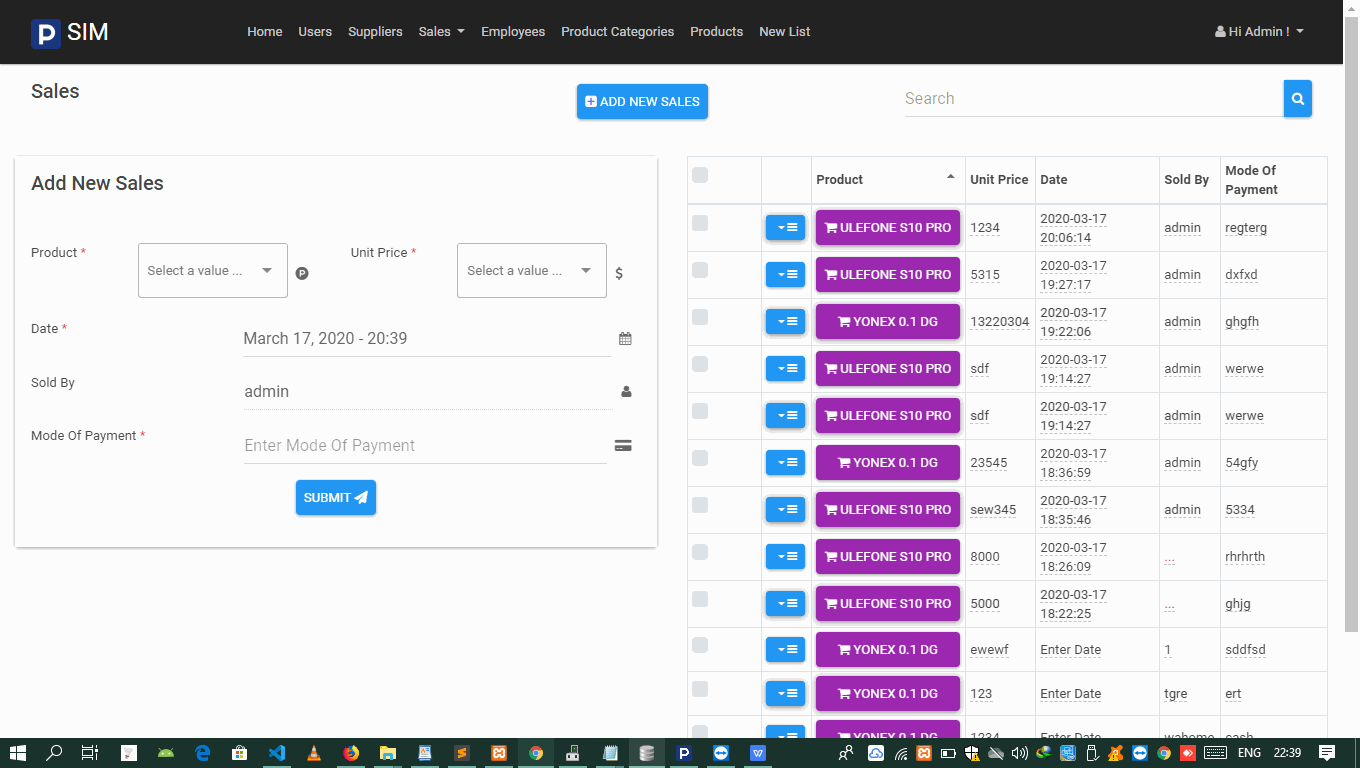1360x768 pixels.
Task: Open Sublime Text from the taskbar
Action: click(x=462, y=753)
